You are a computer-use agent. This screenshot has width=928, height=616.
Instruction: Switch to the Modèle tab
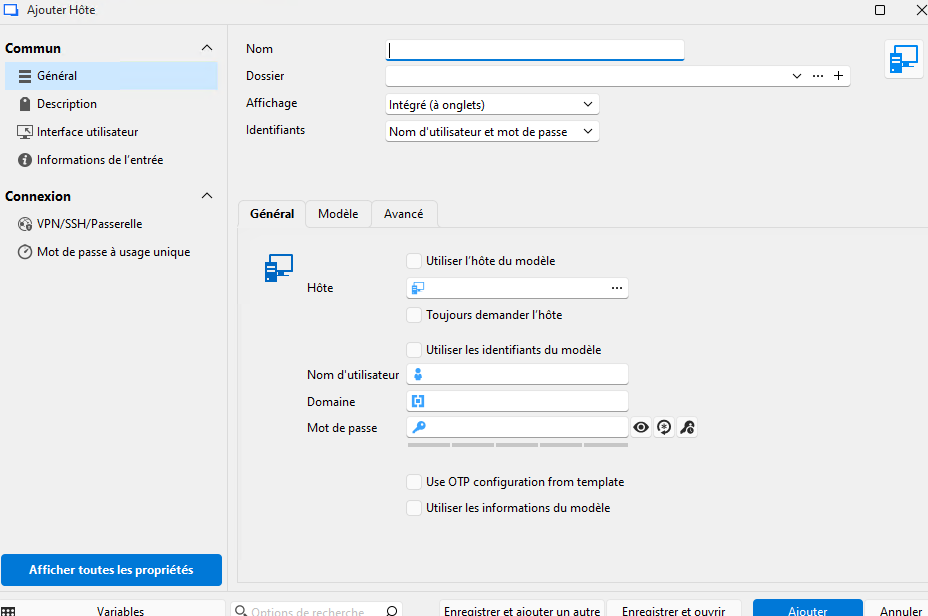coord(338,214)
